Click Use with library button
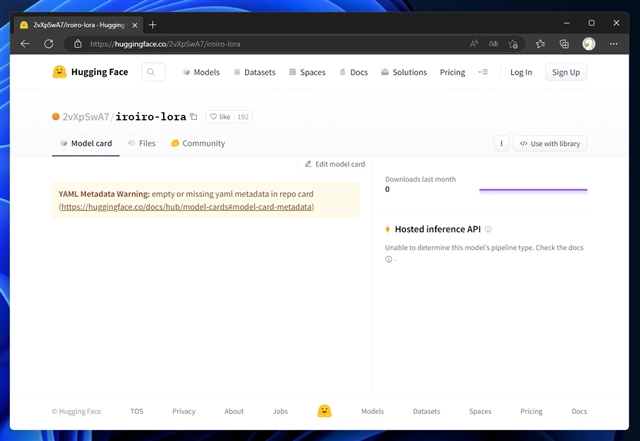 click(x=550, y=143)
